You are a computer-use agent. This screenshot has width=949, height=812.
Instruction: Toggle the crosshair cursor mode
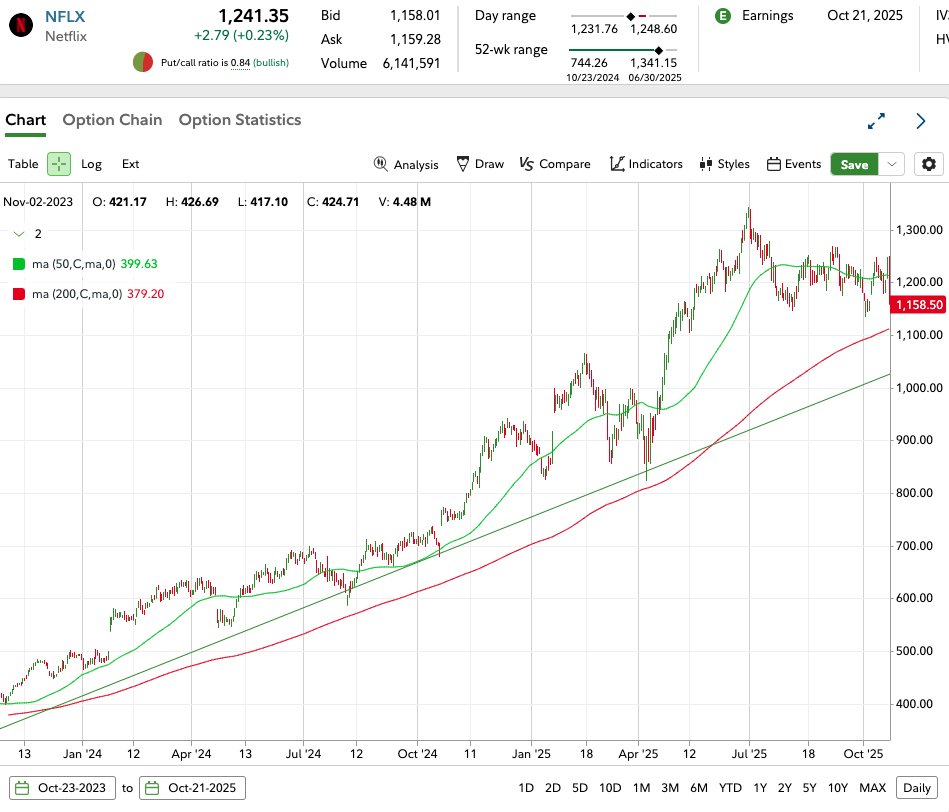coord(61,163)
